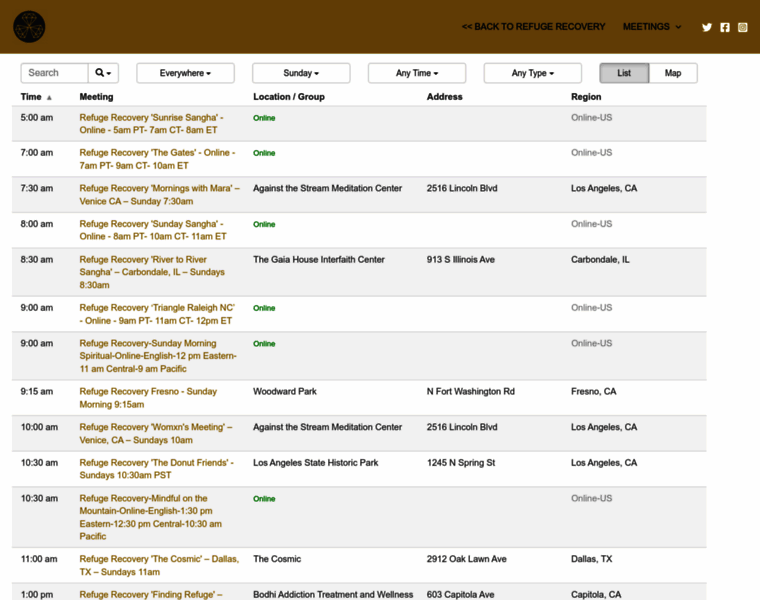Click the Refuge Recovery logo icon
760x600 pixels.
point(29,27)
